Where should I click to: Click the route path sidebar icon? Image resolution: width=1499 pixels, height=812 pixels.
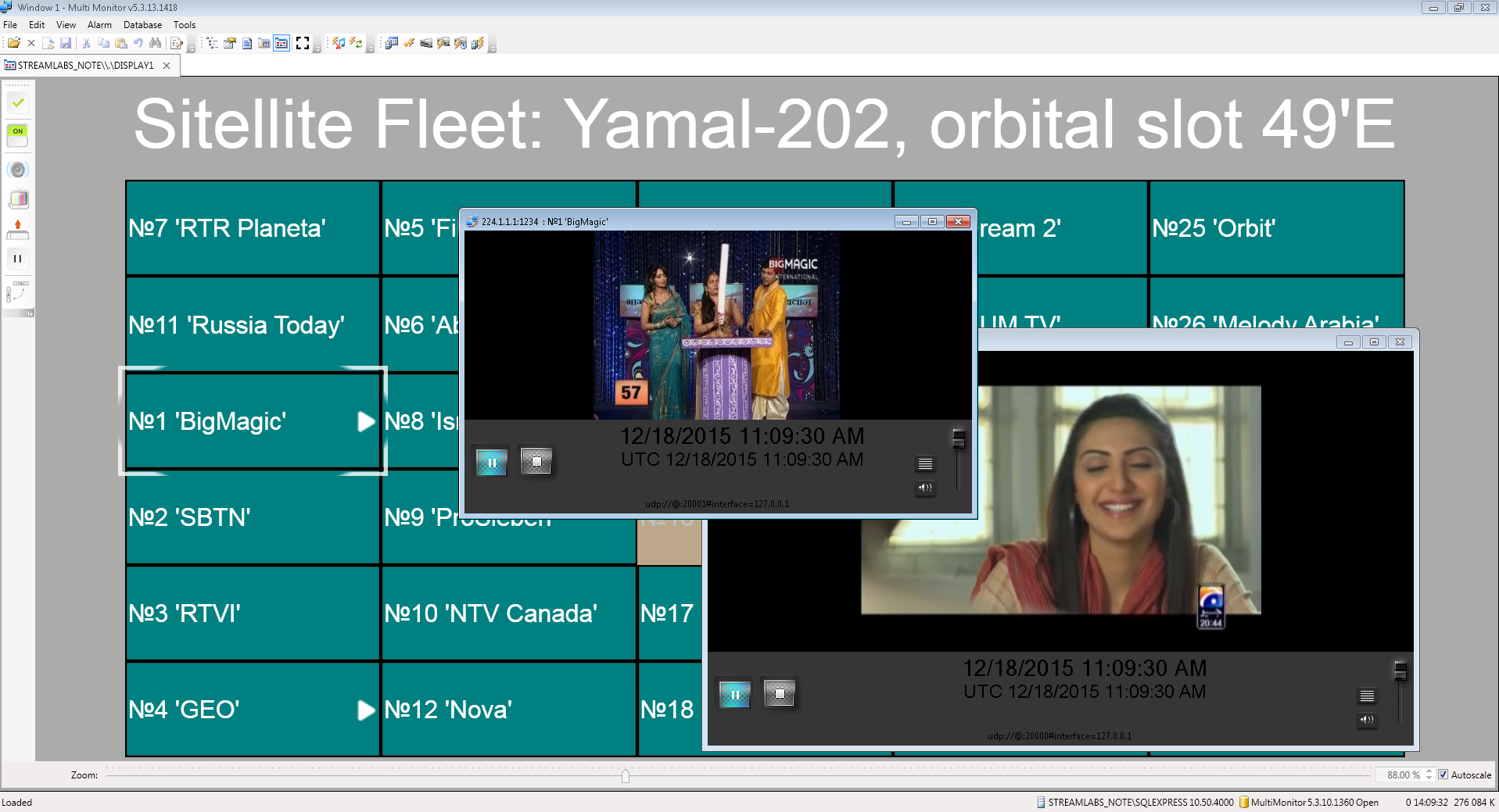18,292
